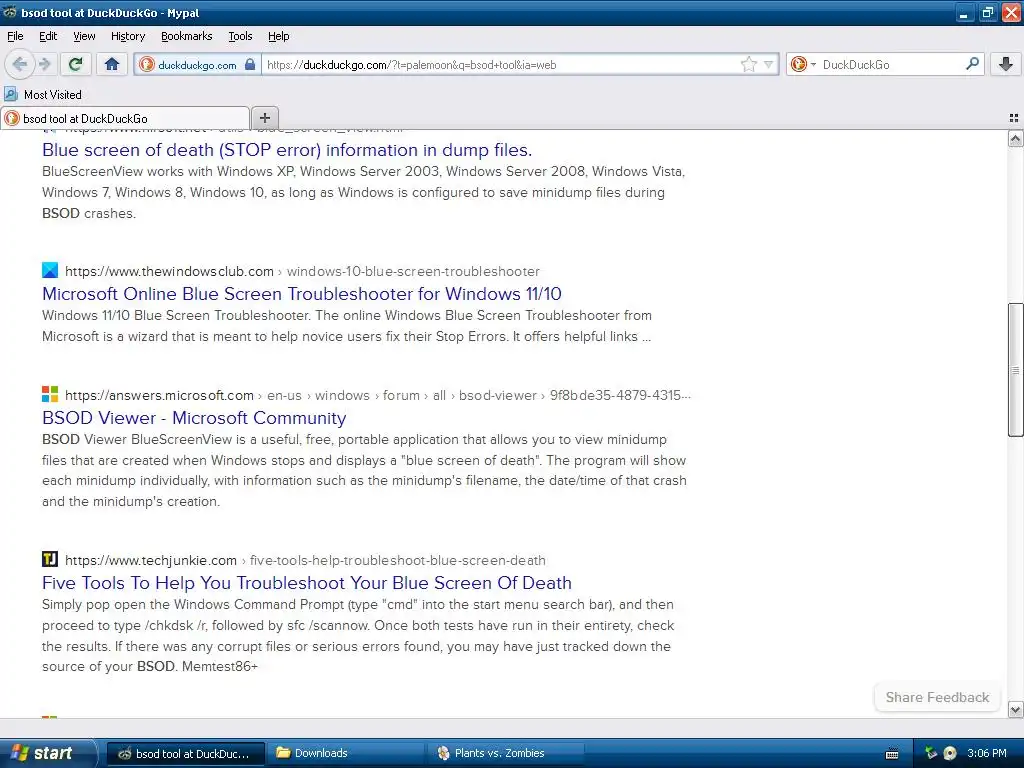Viewport: 1024px width, 768px height.
Task: Open Microsoft Online Blue Screen Troubleshooter link
Action: click(302, 294)
